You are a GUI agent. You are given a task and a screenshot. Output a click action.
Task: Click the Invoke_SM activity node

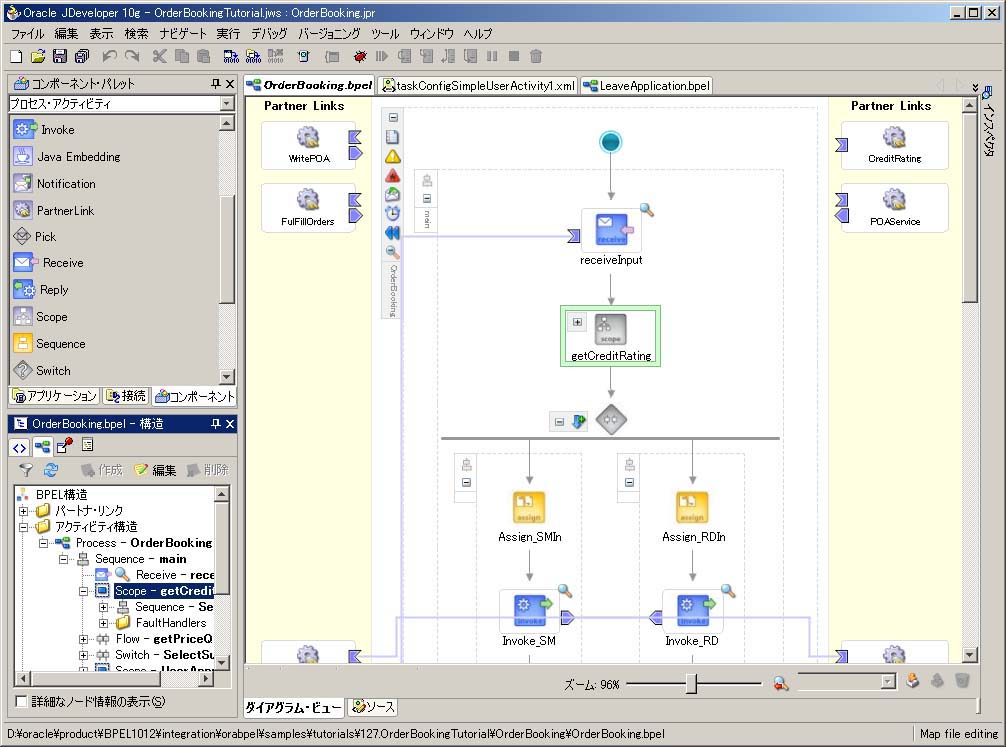click(x=529, y=612)
